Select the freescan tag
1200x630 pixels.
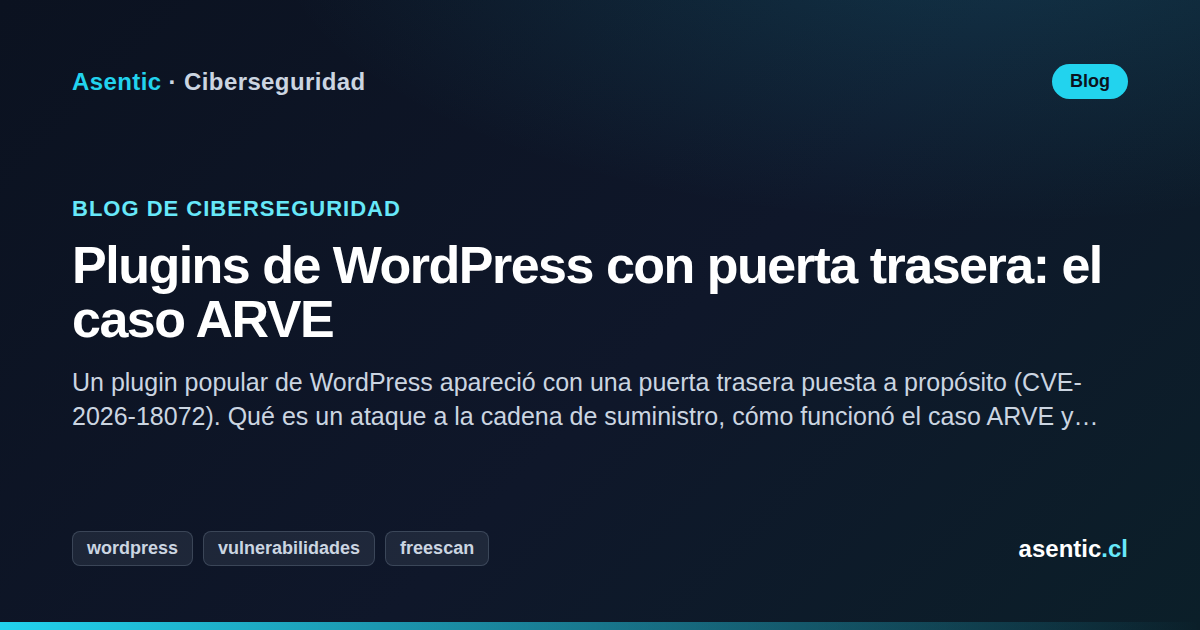437,548
